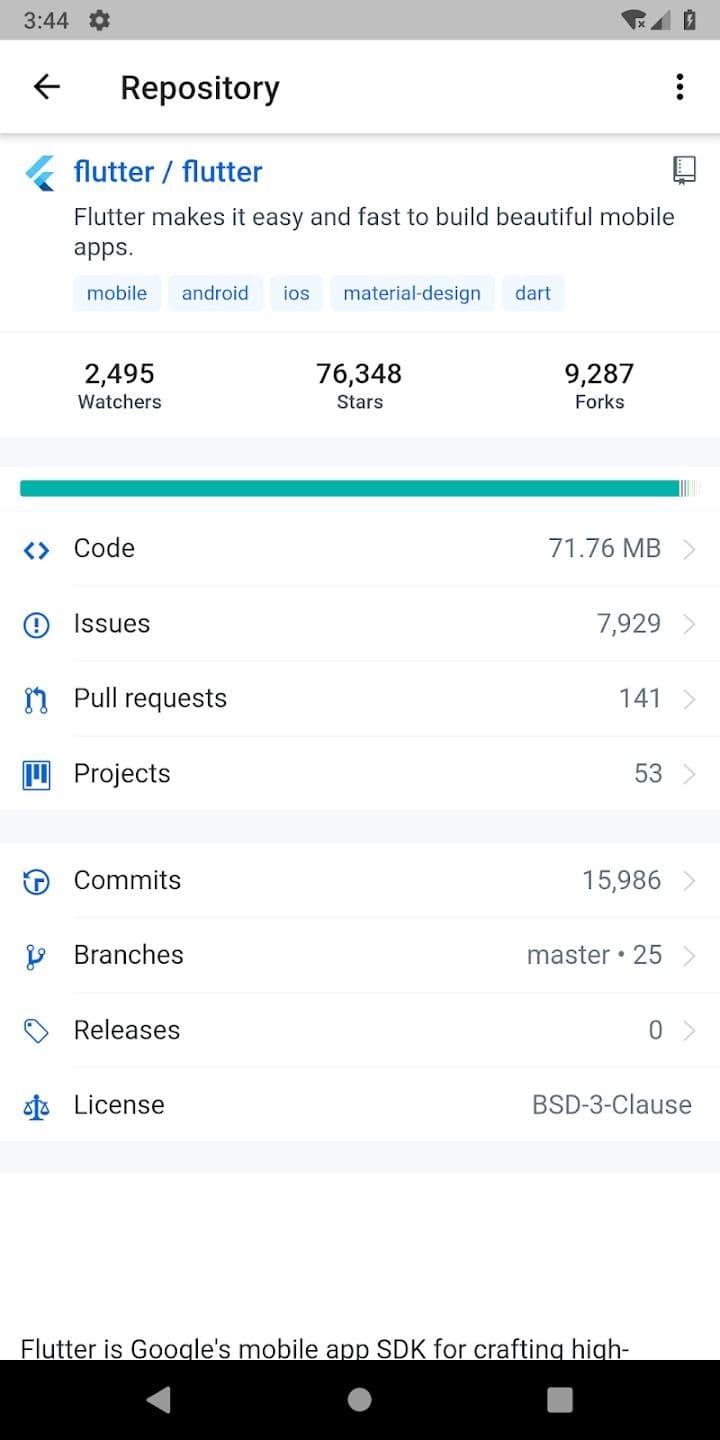The height and width of the screenshot is (1440, 720).
Task: Click the Flutter project logo icon
Action: (x=38, y=172)
